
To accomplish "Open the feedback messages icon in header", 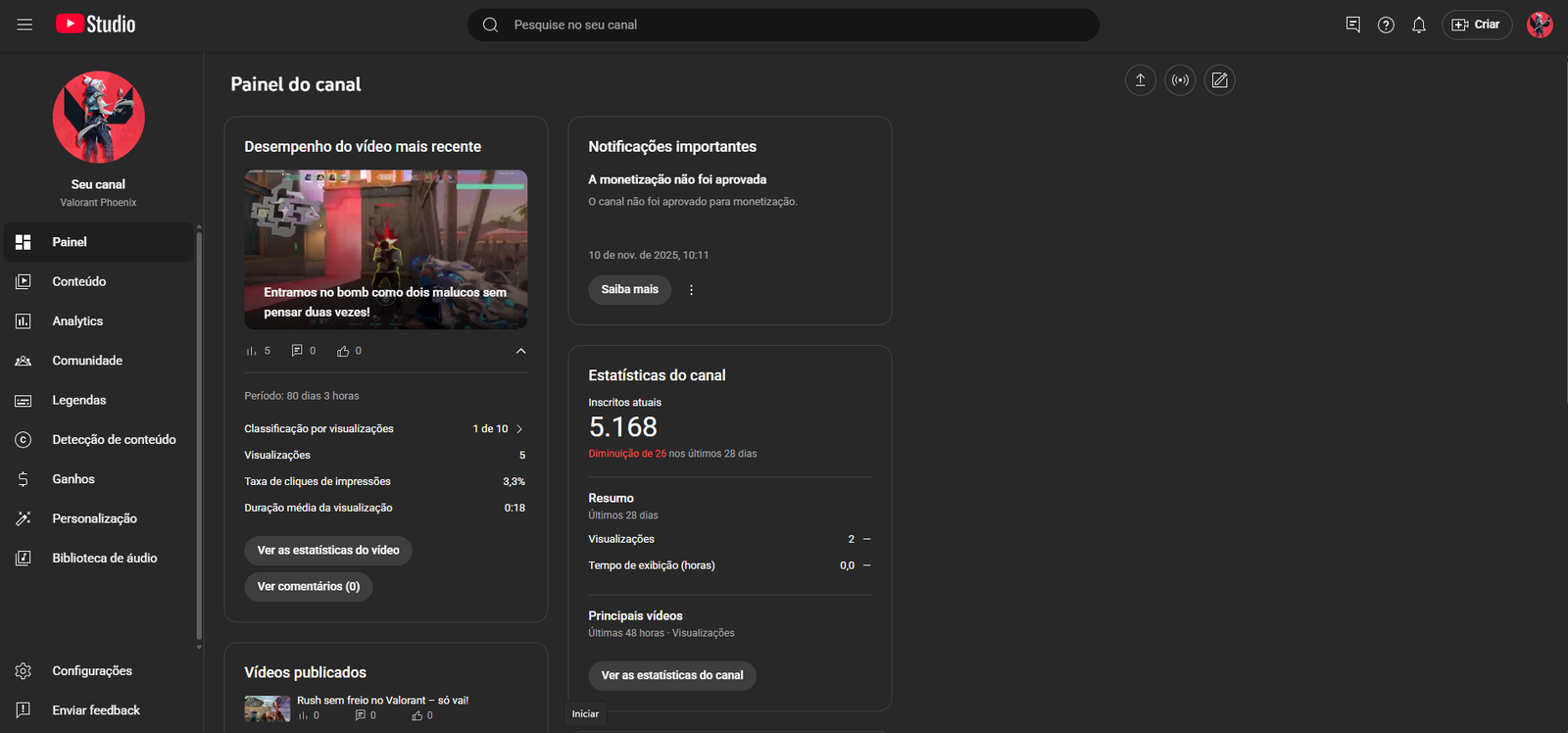I will point(1352,24).
